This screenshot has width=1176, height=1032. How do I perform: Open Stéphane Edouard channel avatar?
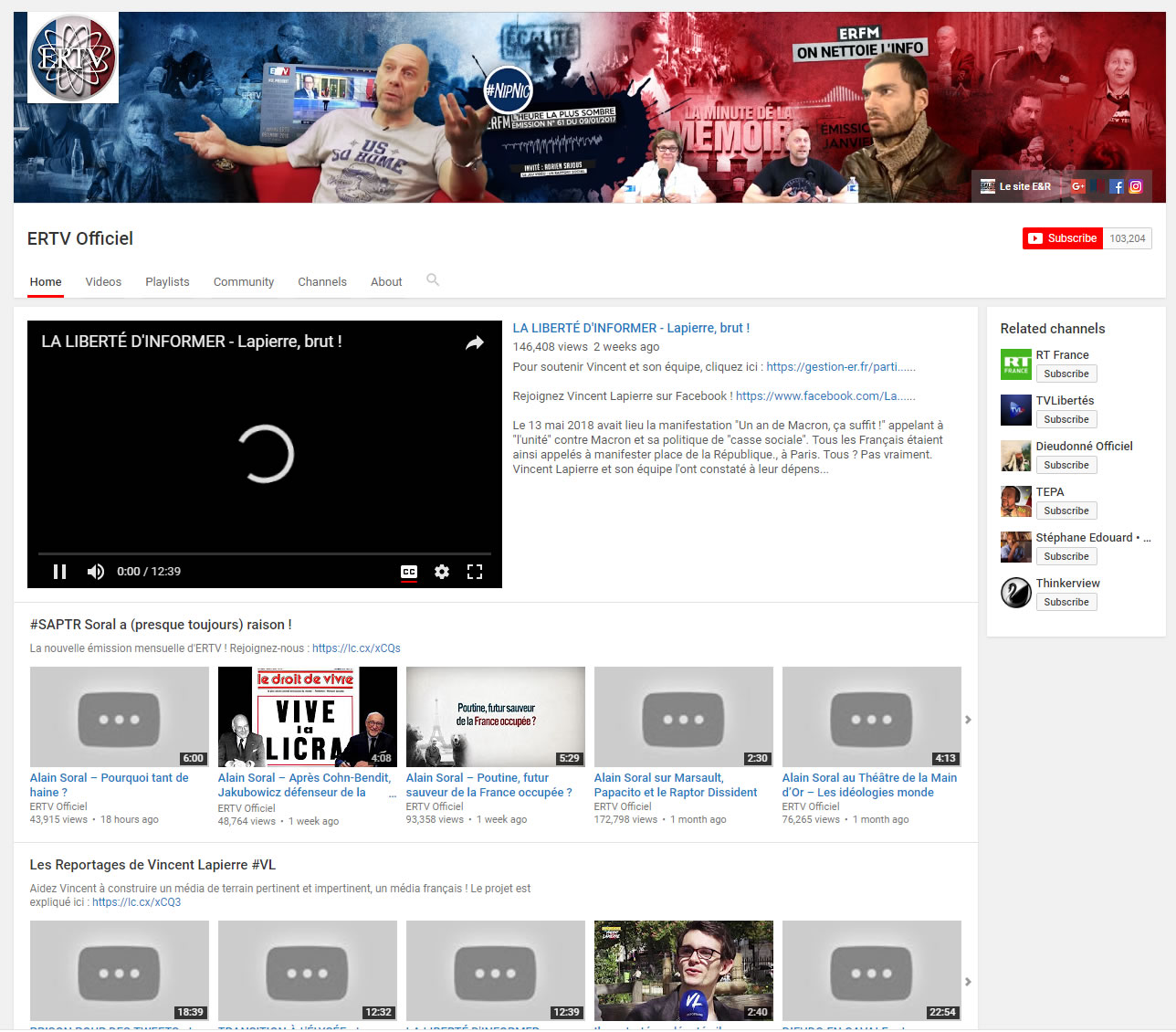[1016, 547]
